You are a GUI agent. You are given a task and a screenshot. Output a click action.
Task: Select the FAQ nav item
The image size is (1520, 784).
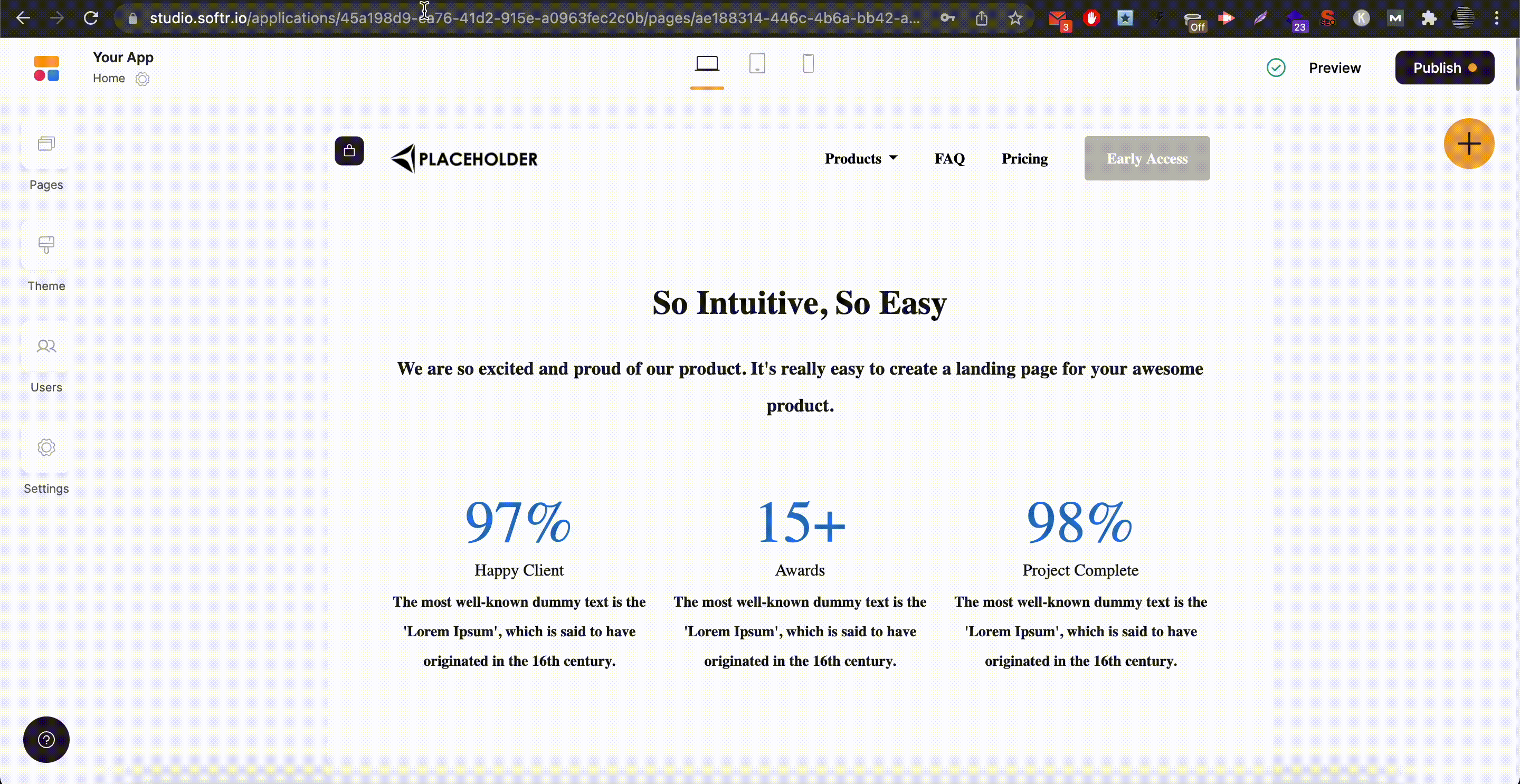coord(949,159)
